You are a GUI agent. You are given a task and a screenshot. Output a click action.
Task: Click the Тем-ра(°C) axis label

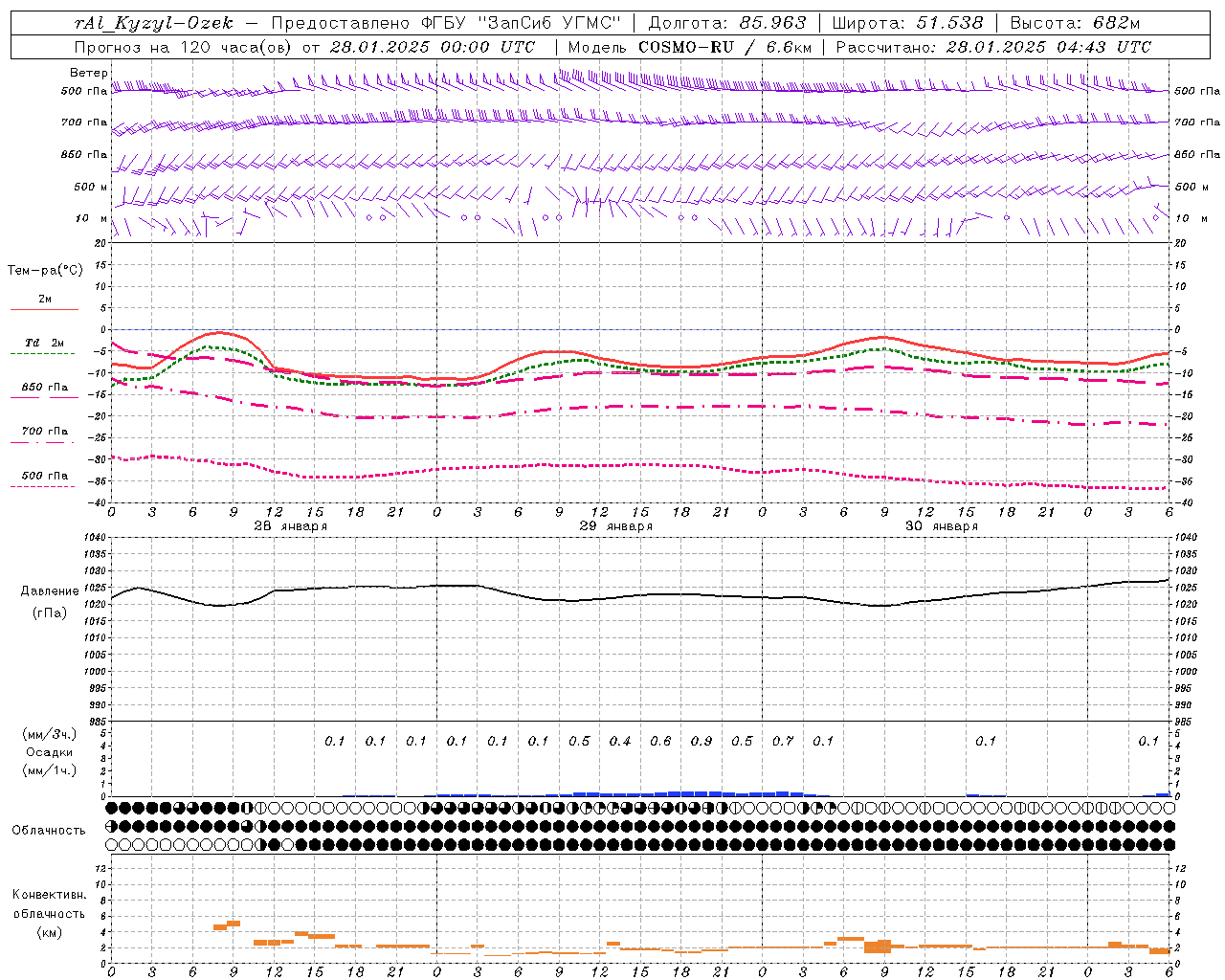coord(45,271)
